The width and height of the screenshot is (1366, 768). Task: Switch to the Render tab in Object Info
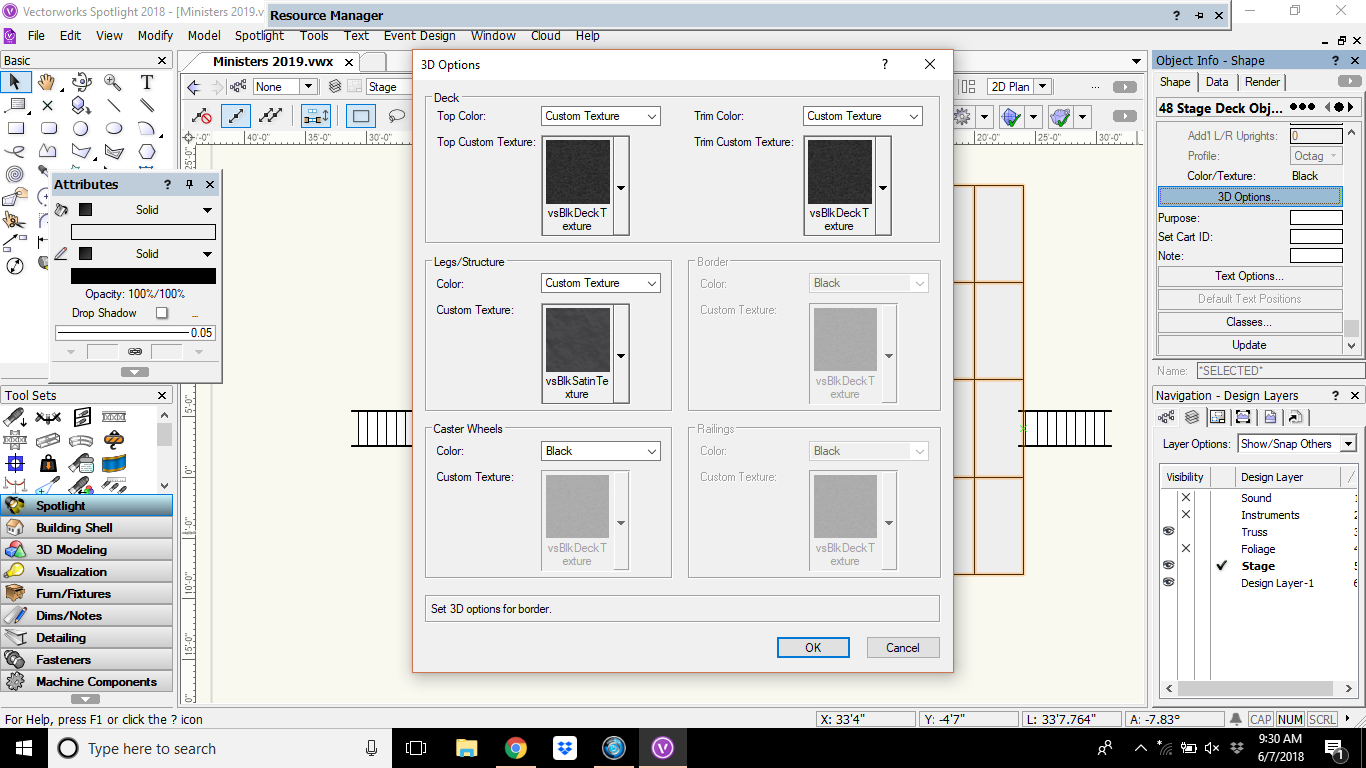(x=1262, y=82)
